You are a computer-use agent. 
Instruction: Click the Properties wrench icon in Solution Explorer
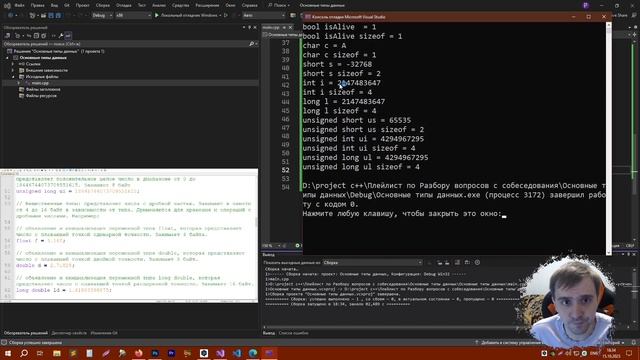pos(61,36)
